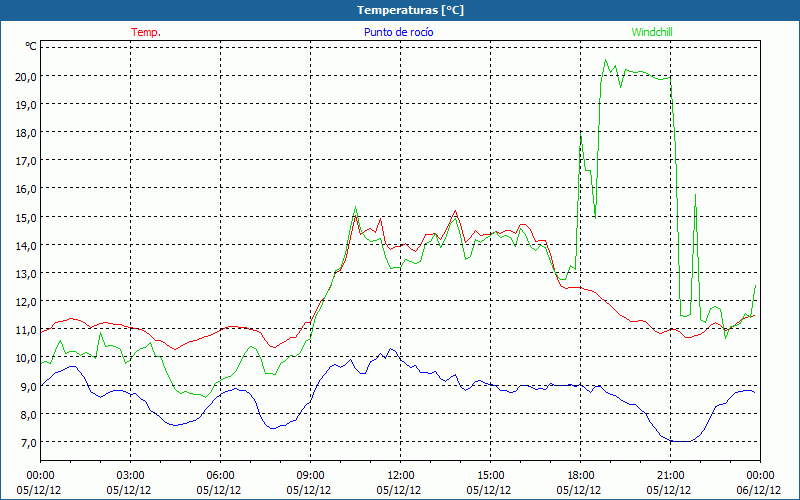The width and height of the screenshot is (800, 500).
Task: Click the °C unit label on axis
Action: (x=31, y=46)
